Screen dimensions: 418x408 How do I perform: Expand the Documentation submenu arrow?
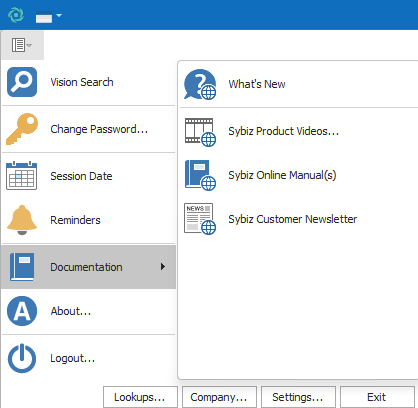tap(163, 267)
